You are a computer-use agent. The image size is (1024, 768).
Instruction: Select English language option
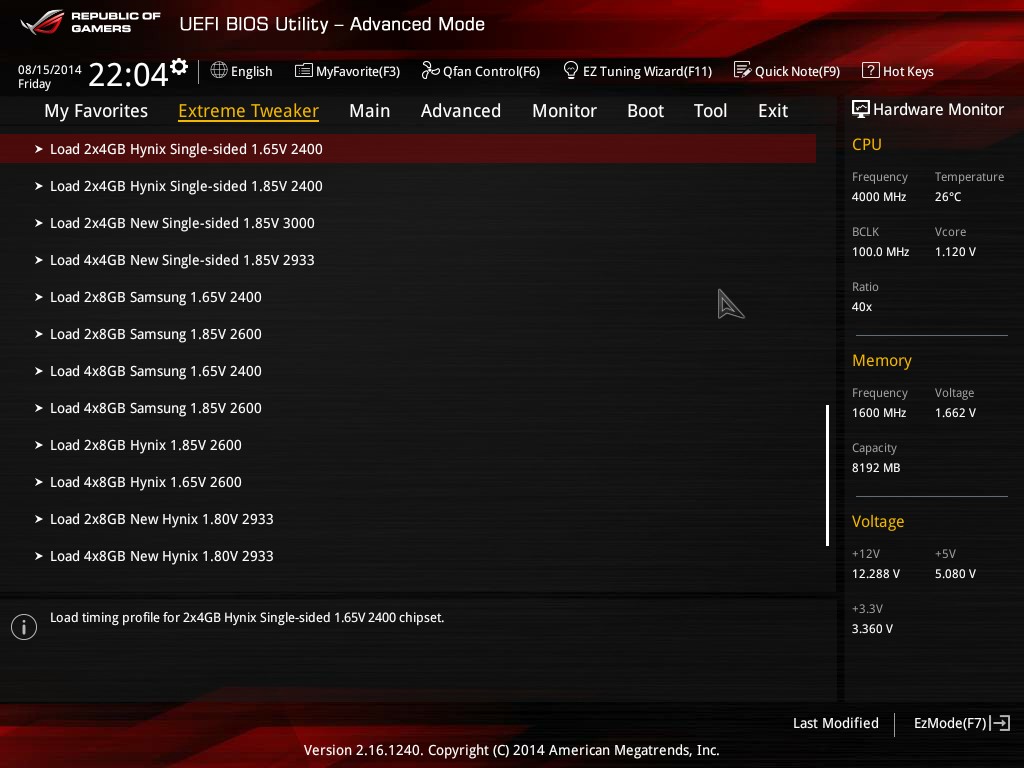(x=251, y=71)
